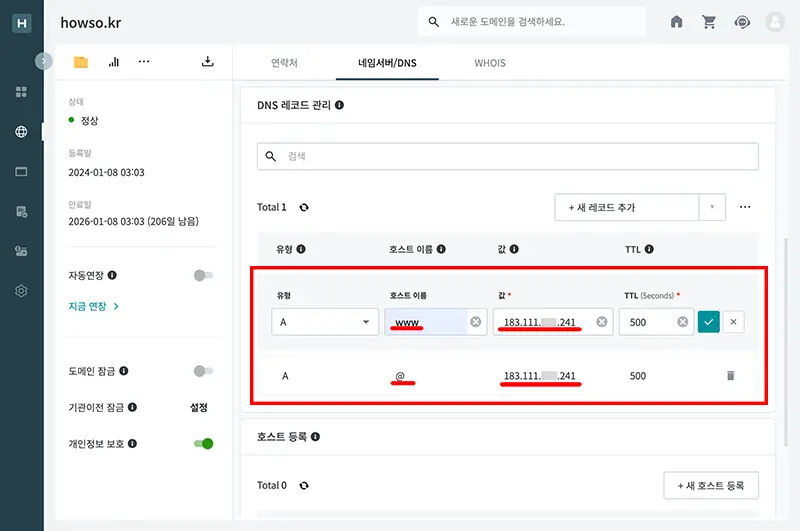Click info icon beside 호스트 이름 column header

coord(441,249)
